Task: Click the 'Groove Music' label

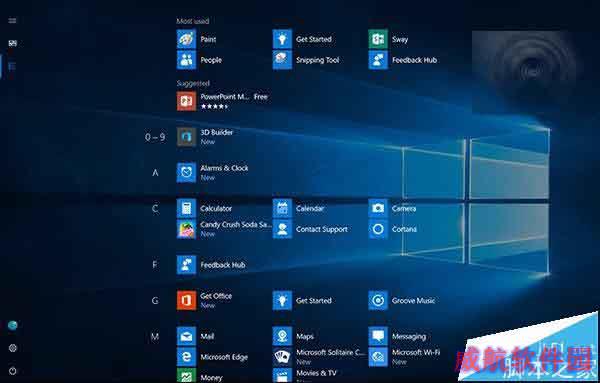Action: tap(413, 301)
